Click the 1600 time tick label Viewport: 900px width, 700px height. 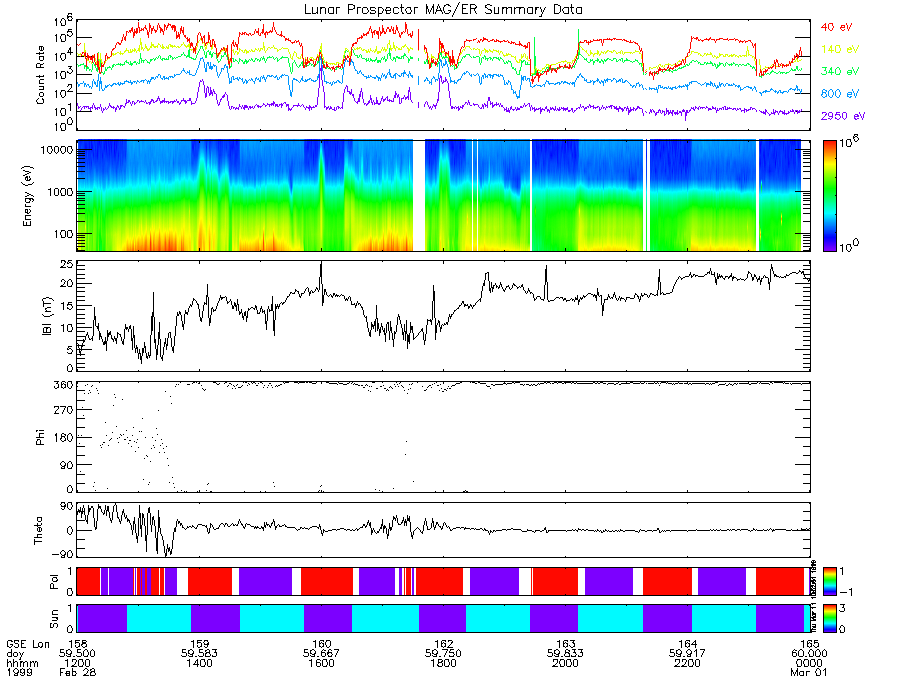(321, 663)
